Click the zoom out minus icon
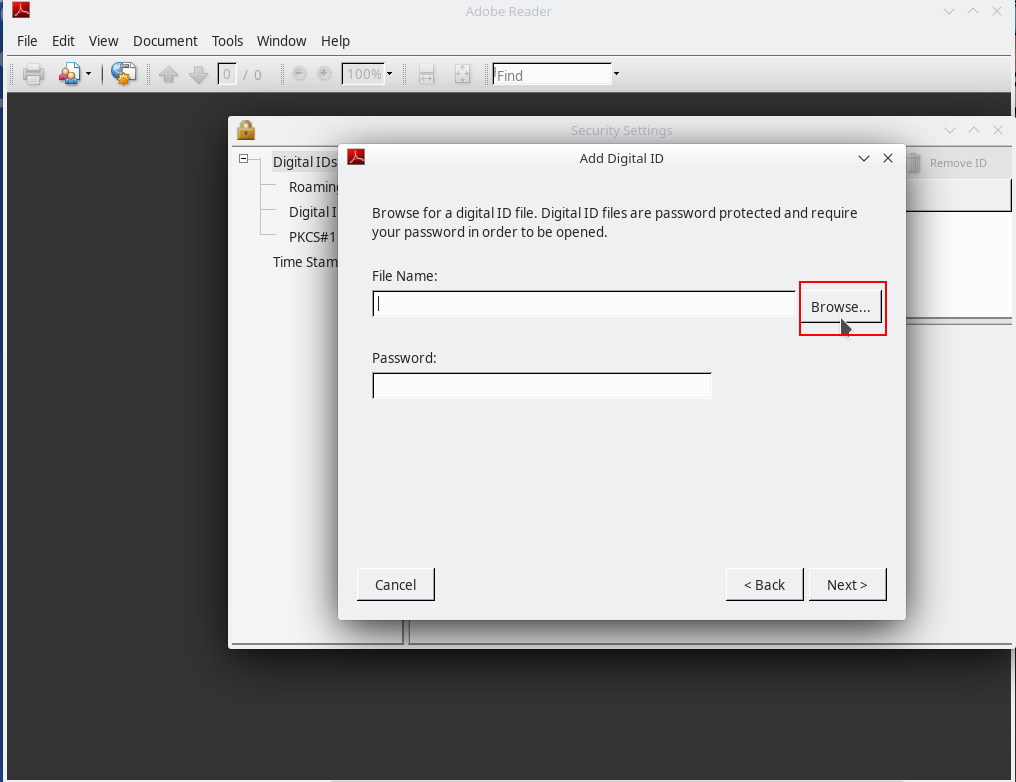Image resolution: width=1016 pixels, height=782 pixels. click(299, 75)
